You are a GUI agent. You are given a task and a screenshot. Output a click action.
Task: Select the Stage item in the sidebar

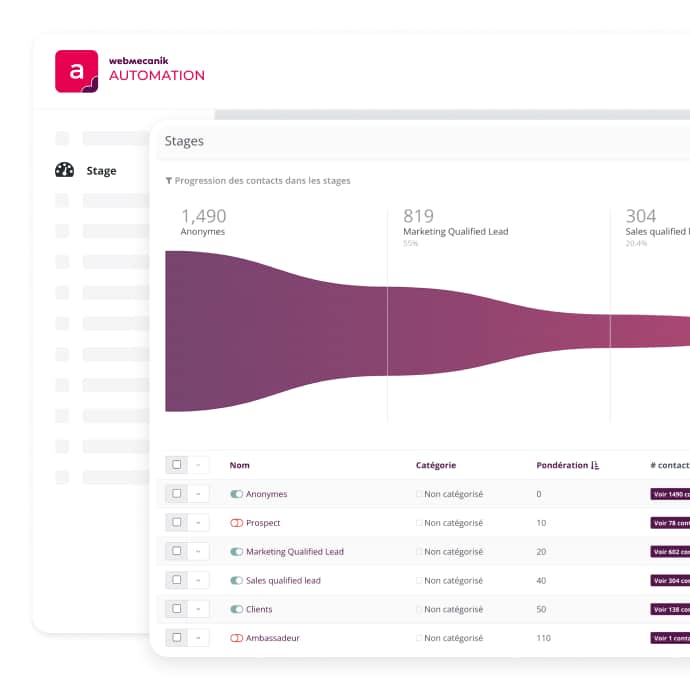tap(101, 171)
